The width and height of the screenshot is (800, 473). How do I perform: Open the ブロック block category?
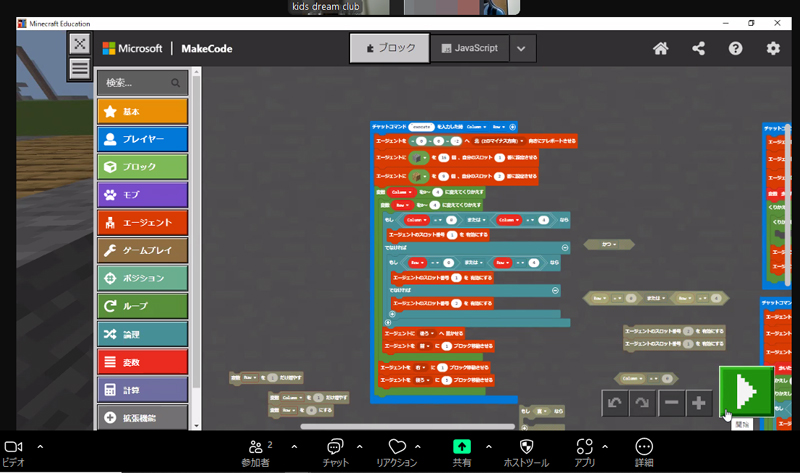[143, 167]
